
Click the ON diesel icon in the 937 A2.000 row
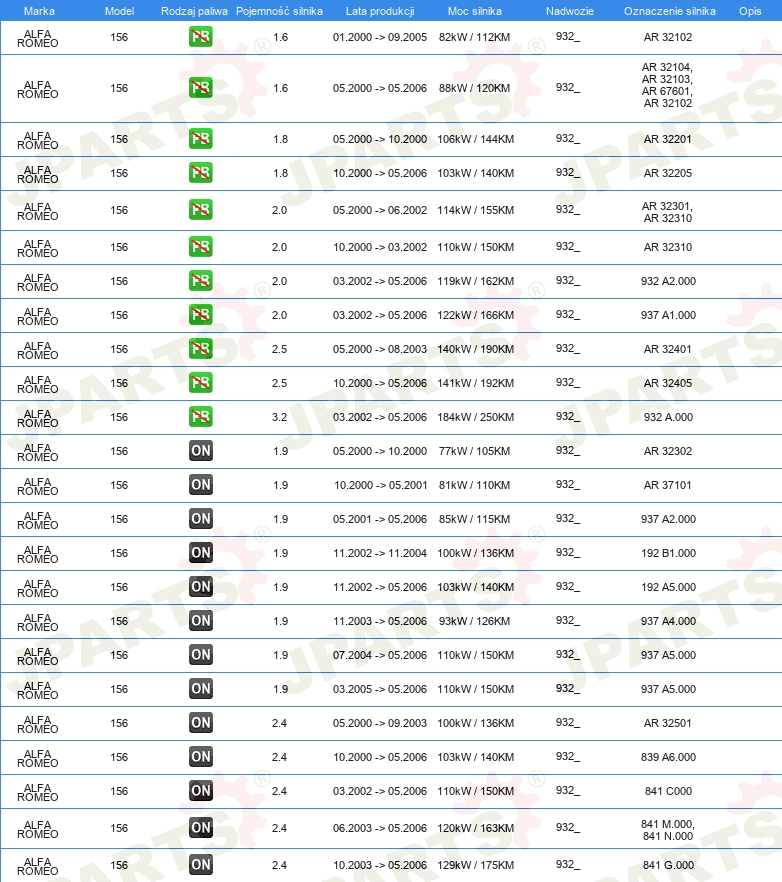(x=201, y=519)
